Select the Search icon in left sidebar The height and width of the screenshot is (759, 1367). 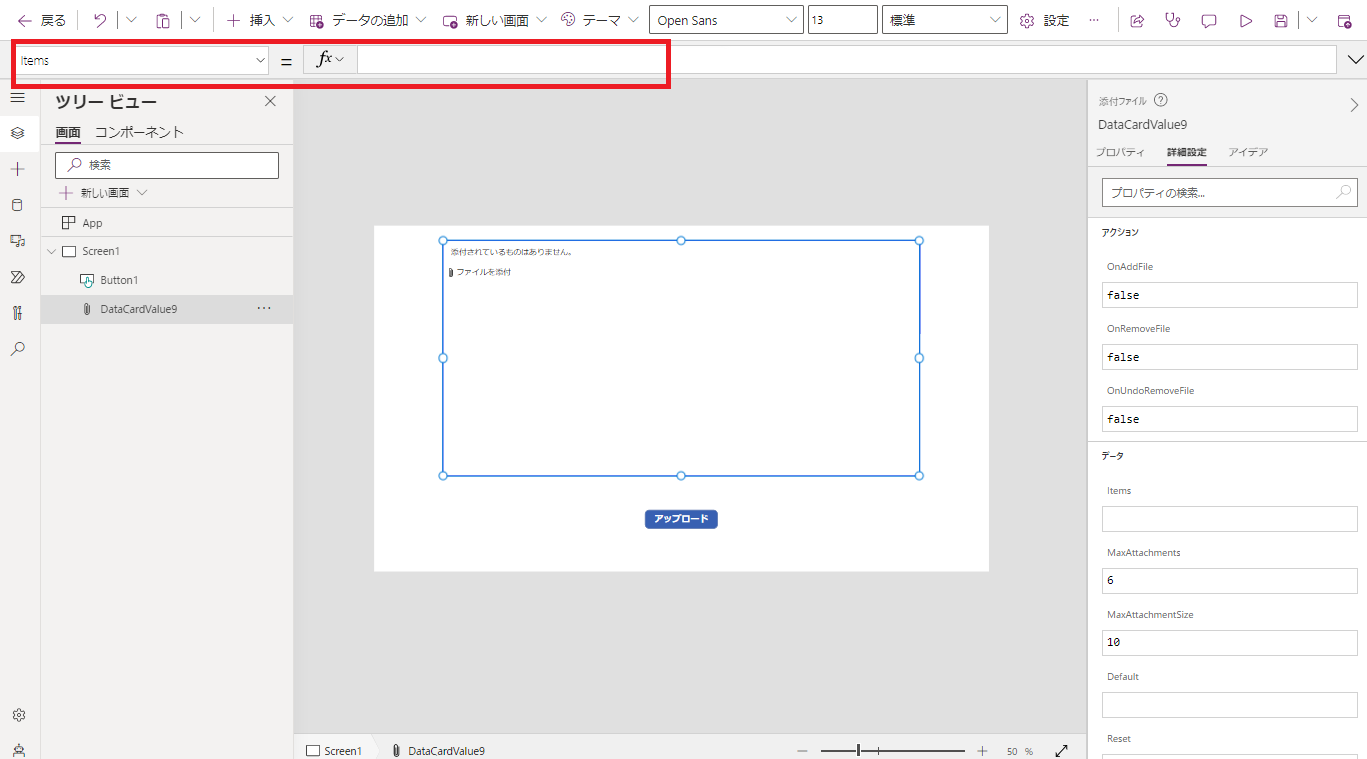[x=16, y=348]
